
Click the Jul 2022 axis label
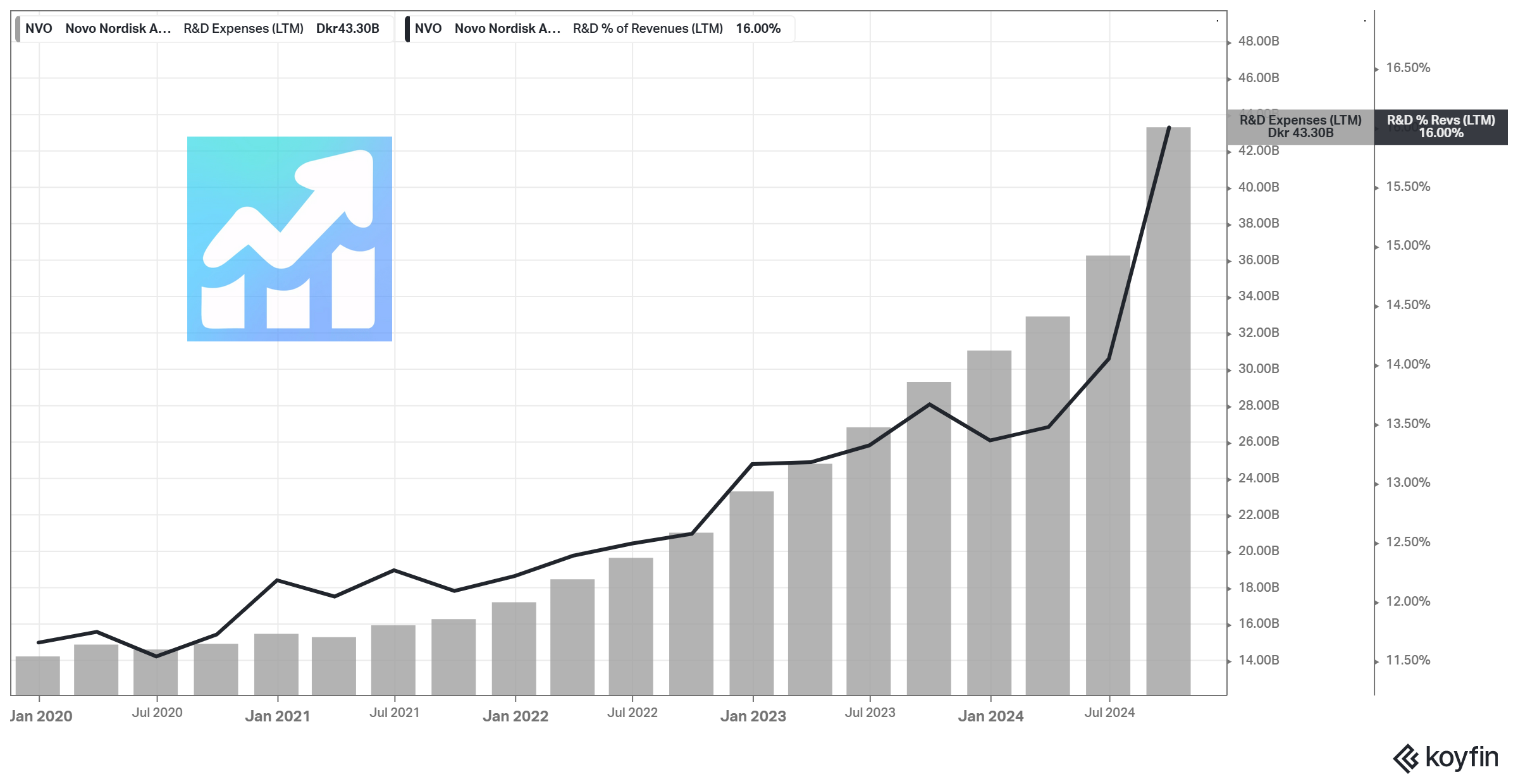point(632,713)
